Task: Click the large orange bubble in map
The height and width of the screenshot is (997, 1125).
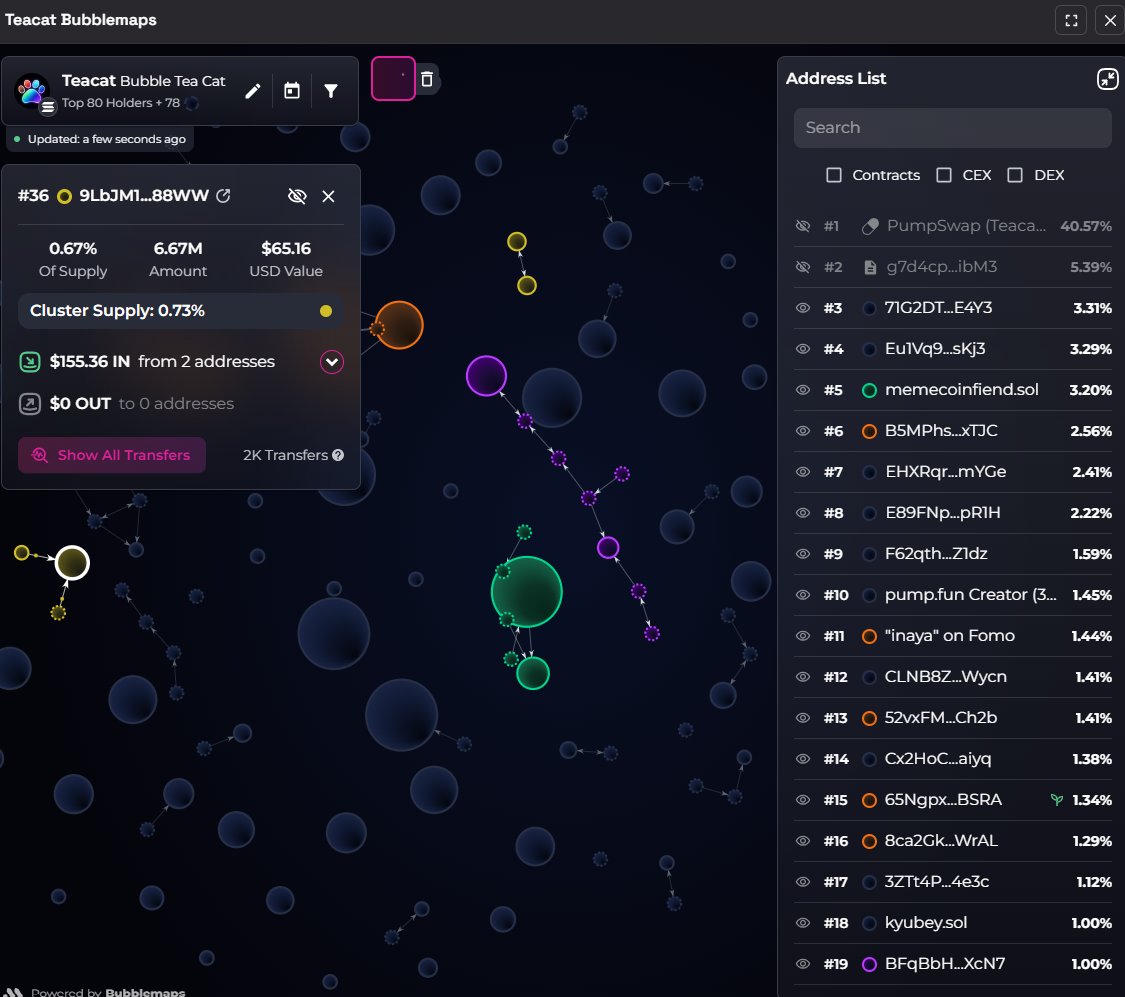Action: point(399,325)
